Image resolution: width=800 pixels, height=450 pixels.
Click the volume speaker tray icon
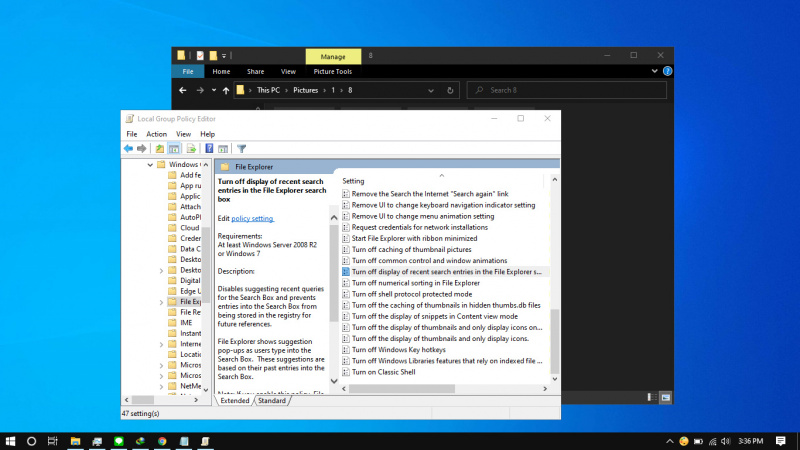pyautogui.click(x=726, y=441)
